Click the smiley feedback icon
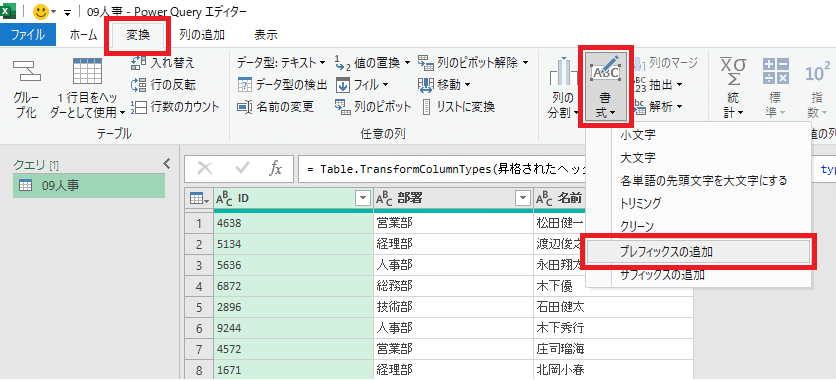 (41, 11)
